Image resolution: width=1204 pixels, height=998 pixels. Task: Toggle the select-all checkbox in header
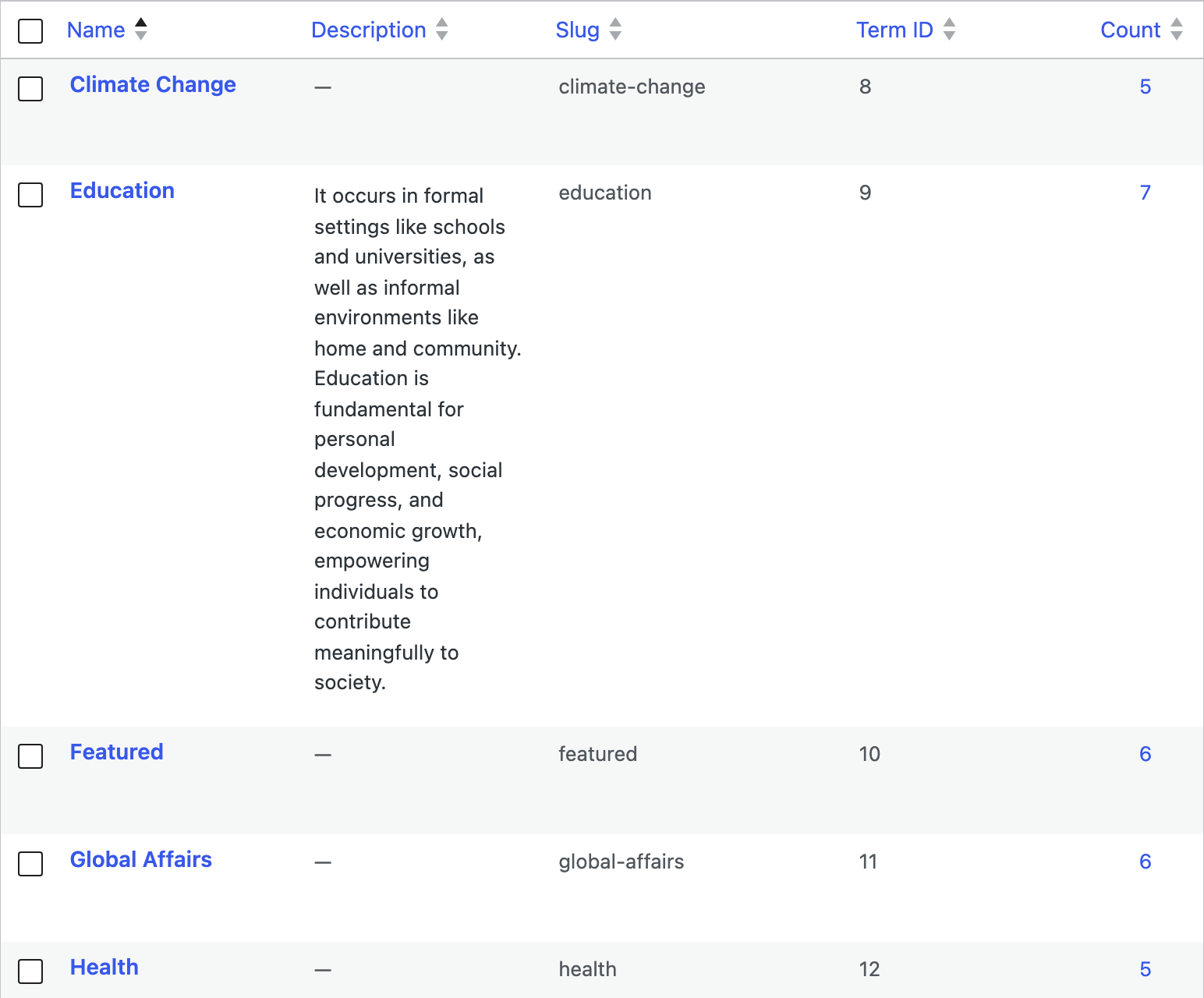pyautogui.click(x=30, y=31)
